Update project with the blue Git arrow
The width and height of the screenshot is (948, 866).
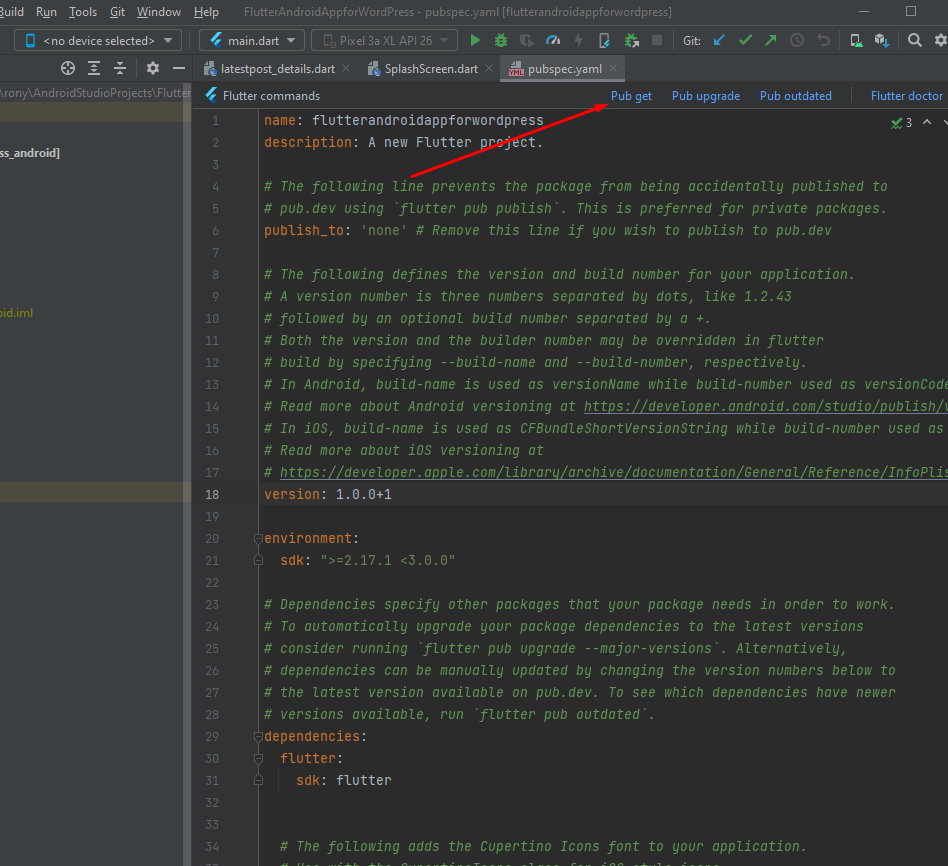(719, 41)
